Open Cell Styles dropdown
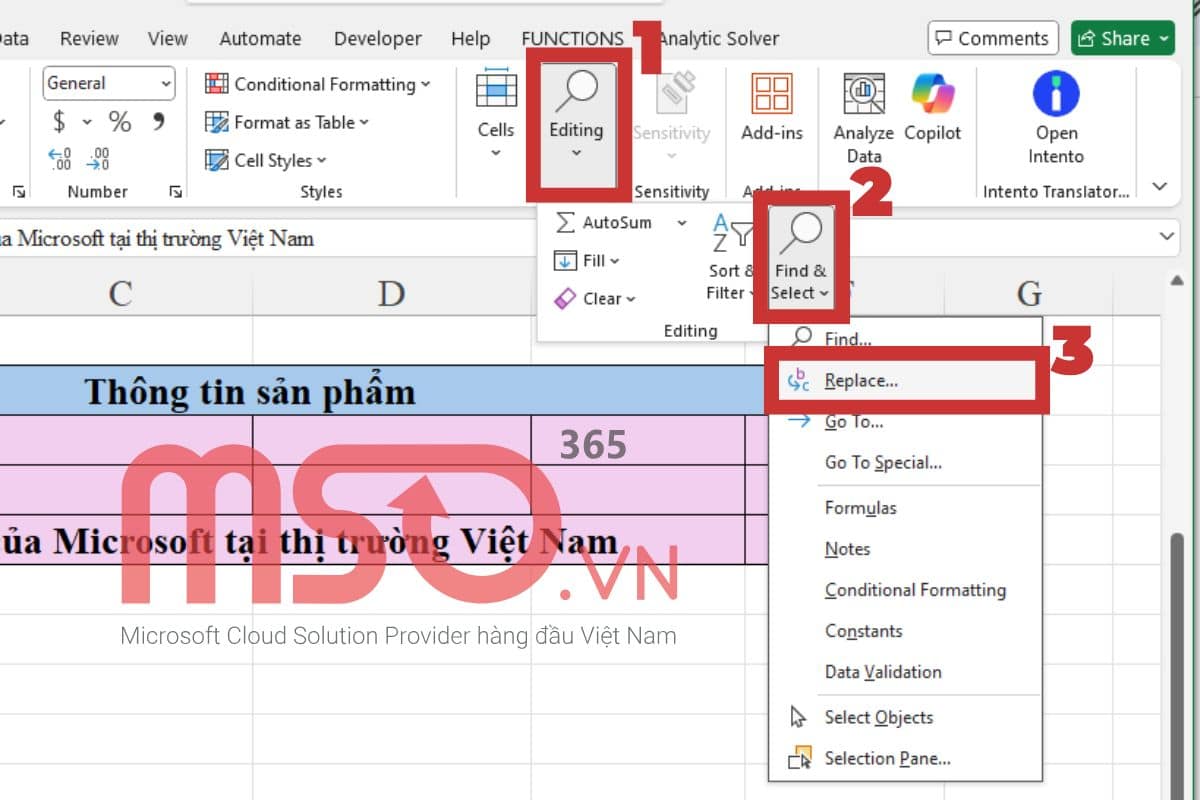Screen dimensions: 1200x800 pos(265,160)
